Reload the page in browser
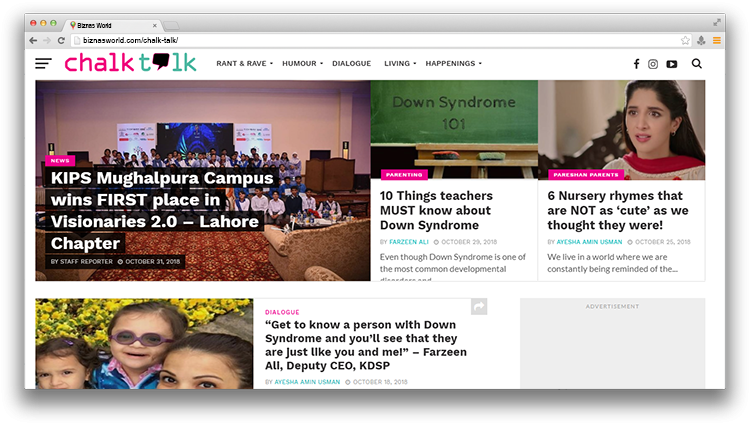Image resolution: width=750 pixels, height=425 pixels. (61, 40)
